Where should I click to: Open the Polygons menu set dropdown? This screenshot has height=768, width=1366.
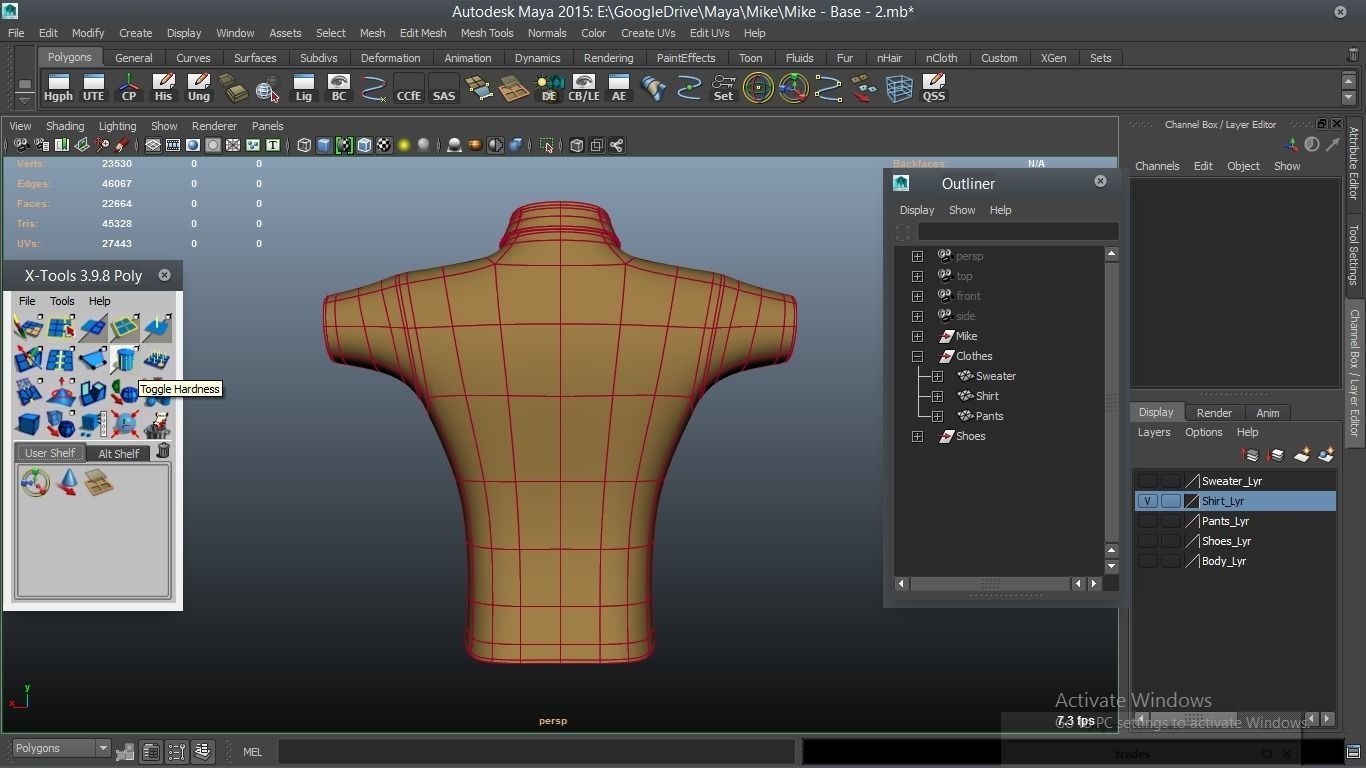(62, 748)
